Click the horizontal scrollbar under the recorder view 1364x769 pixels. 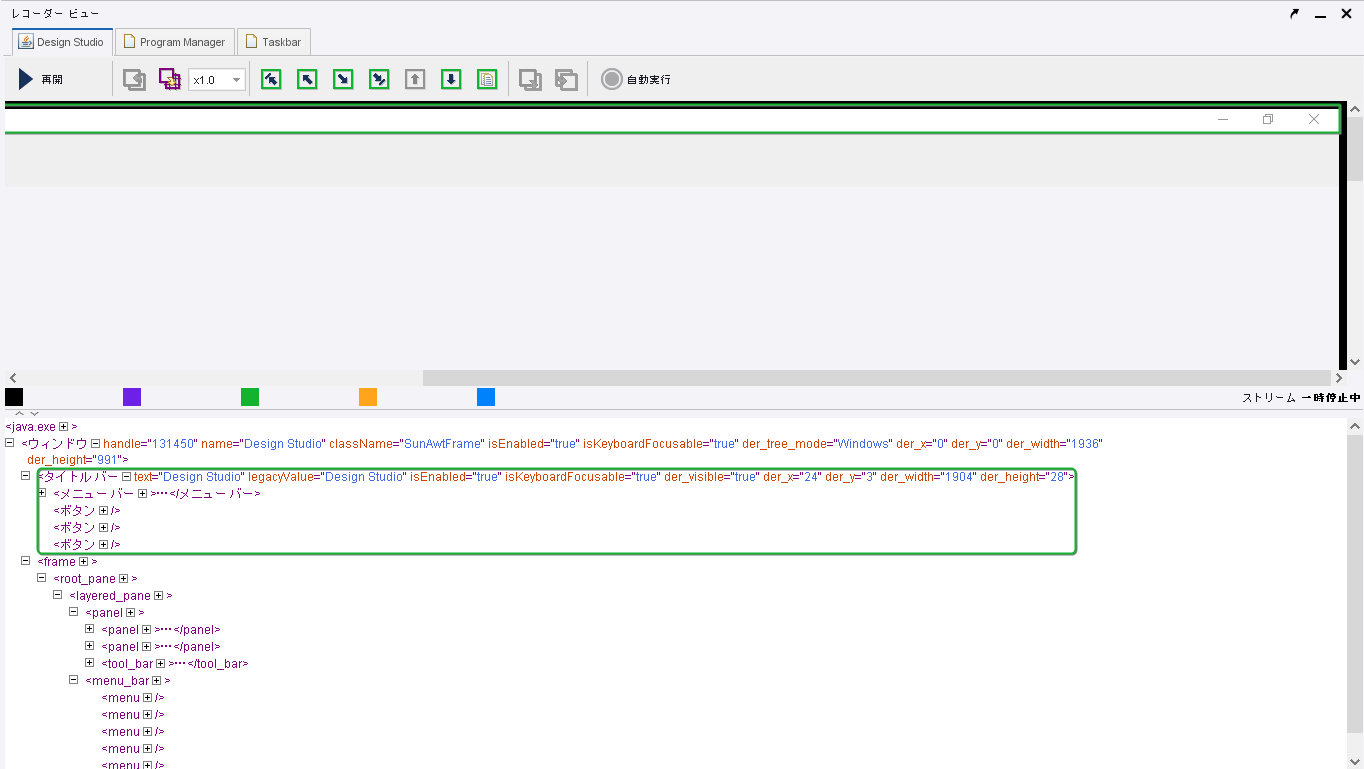click(x=877, y=378)
